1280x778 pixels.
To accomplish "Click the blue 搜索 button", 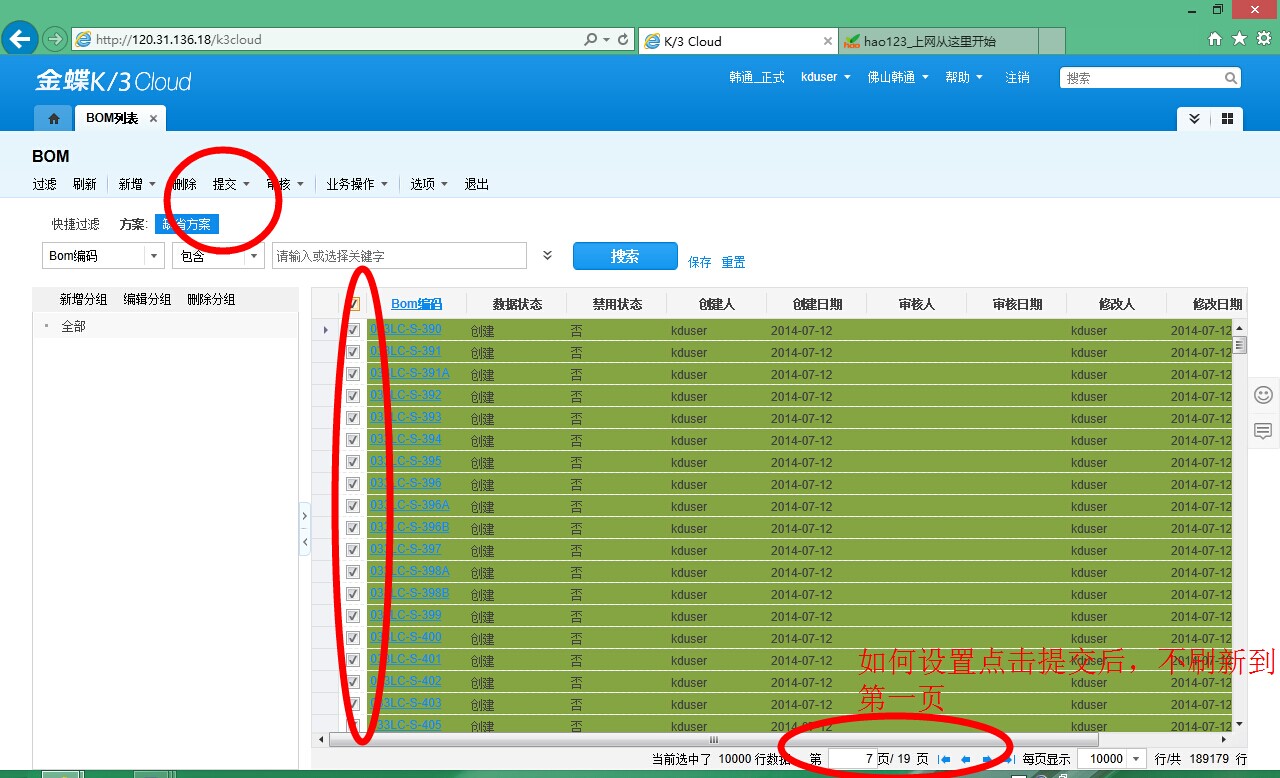I will coord(625,256).
